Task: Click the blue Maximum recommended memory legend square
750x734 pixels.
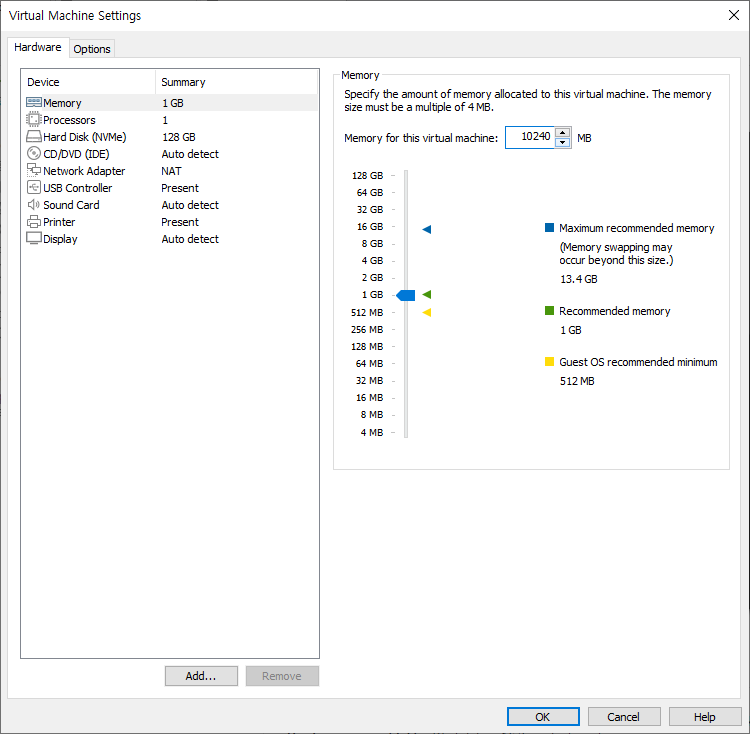Action: 549,228
